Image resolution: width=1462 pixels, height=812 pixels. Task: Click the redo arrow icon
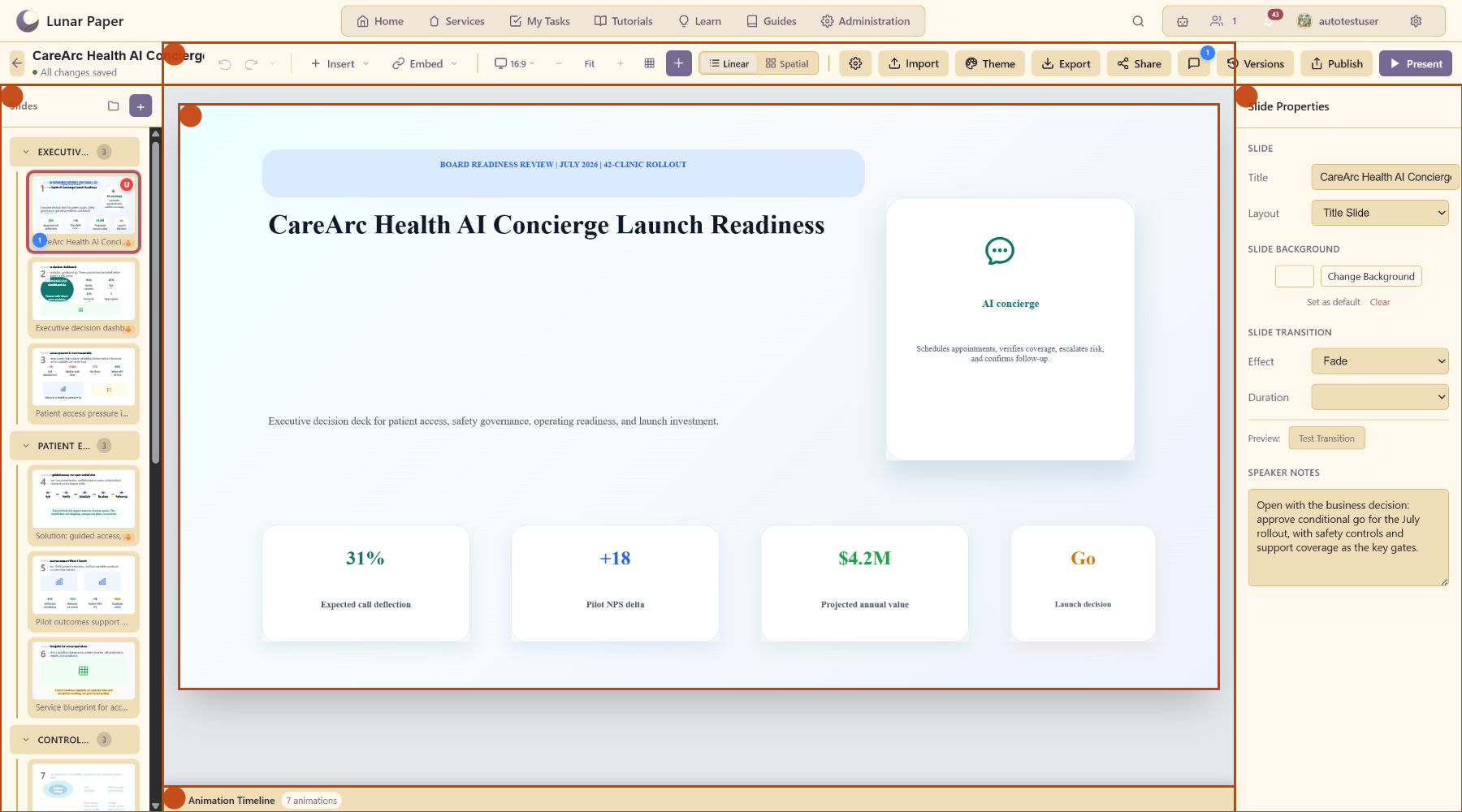(x=252, y=63)
